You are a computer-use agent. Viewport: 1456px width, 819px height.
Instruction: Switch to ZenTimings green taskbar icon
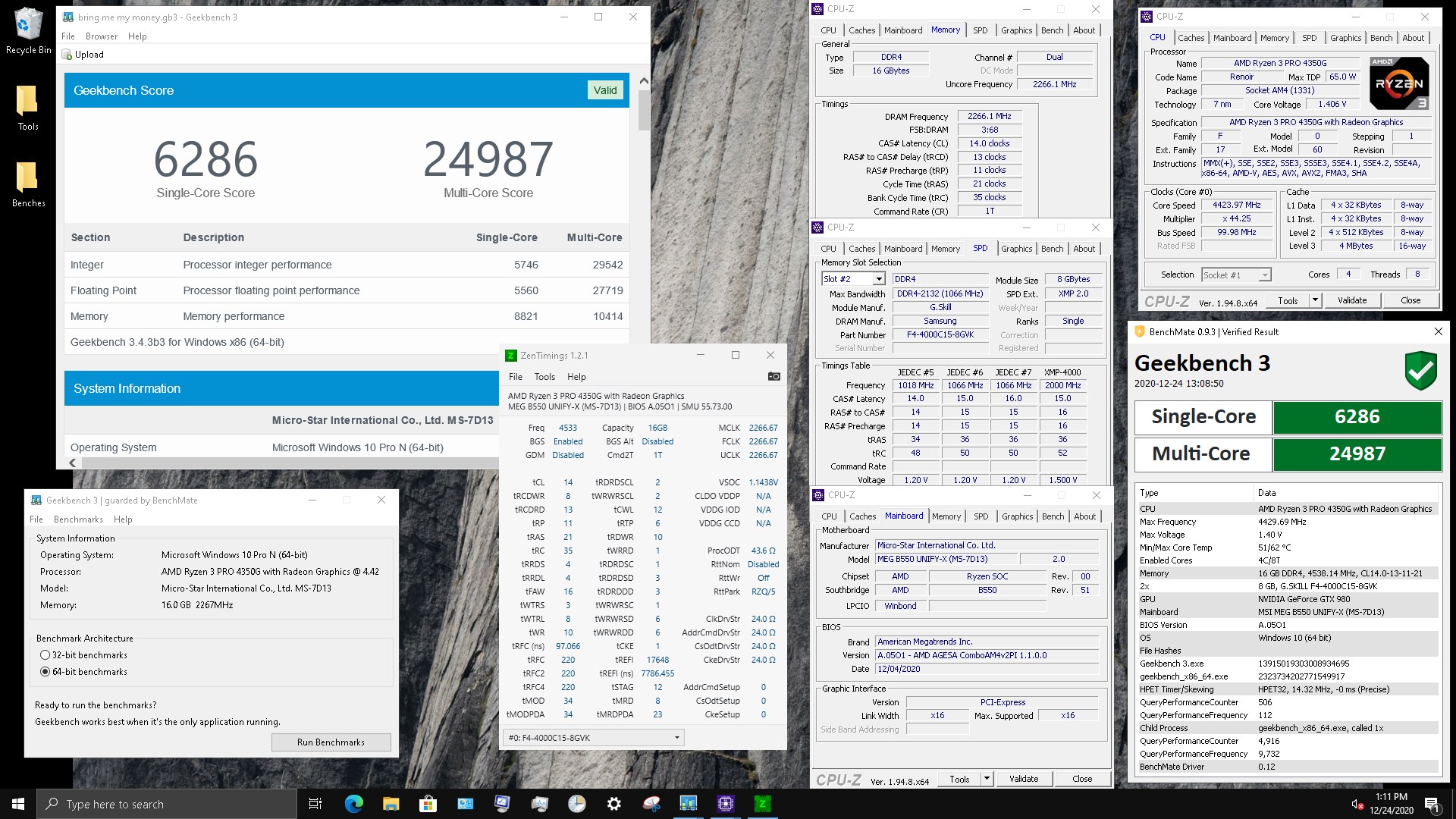tap(763, 804)
